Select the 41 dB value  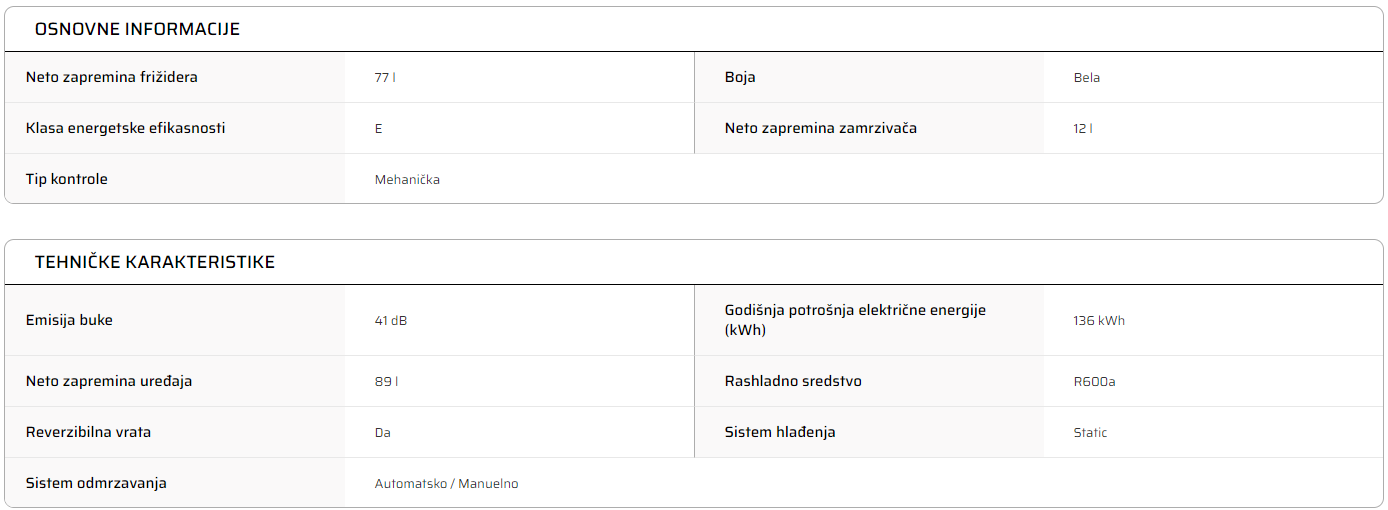click(x=391, y=320)
